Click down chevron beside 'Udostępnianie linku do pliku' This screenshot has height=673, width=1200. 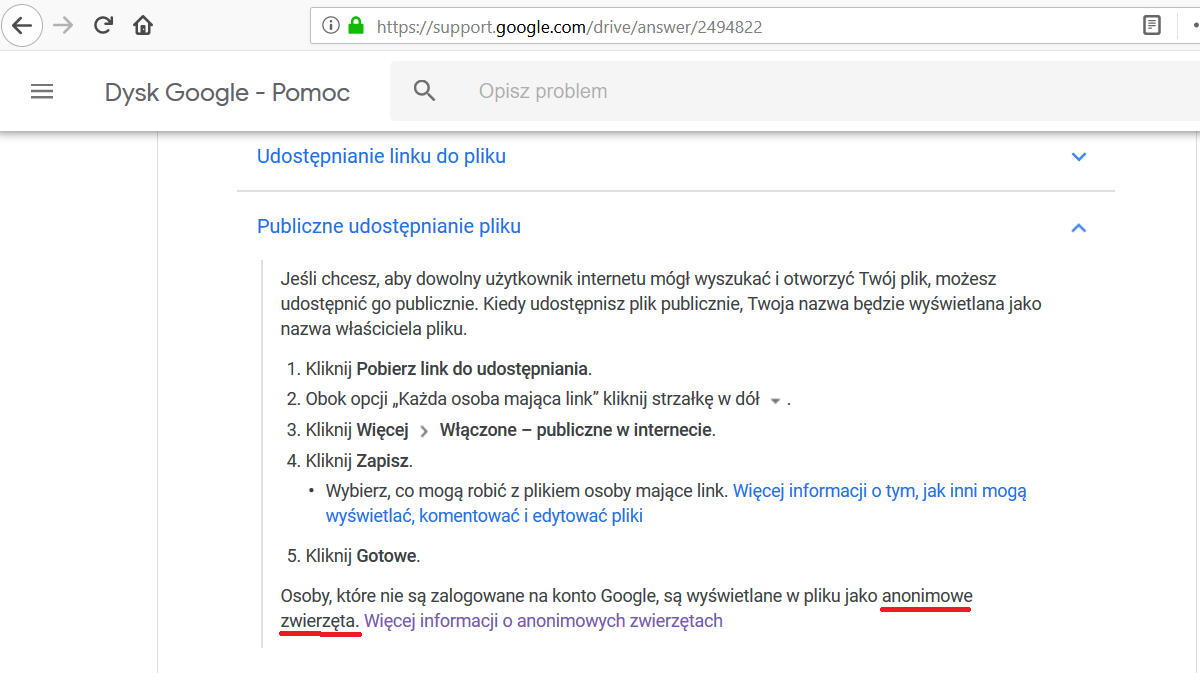[1078, 157]
